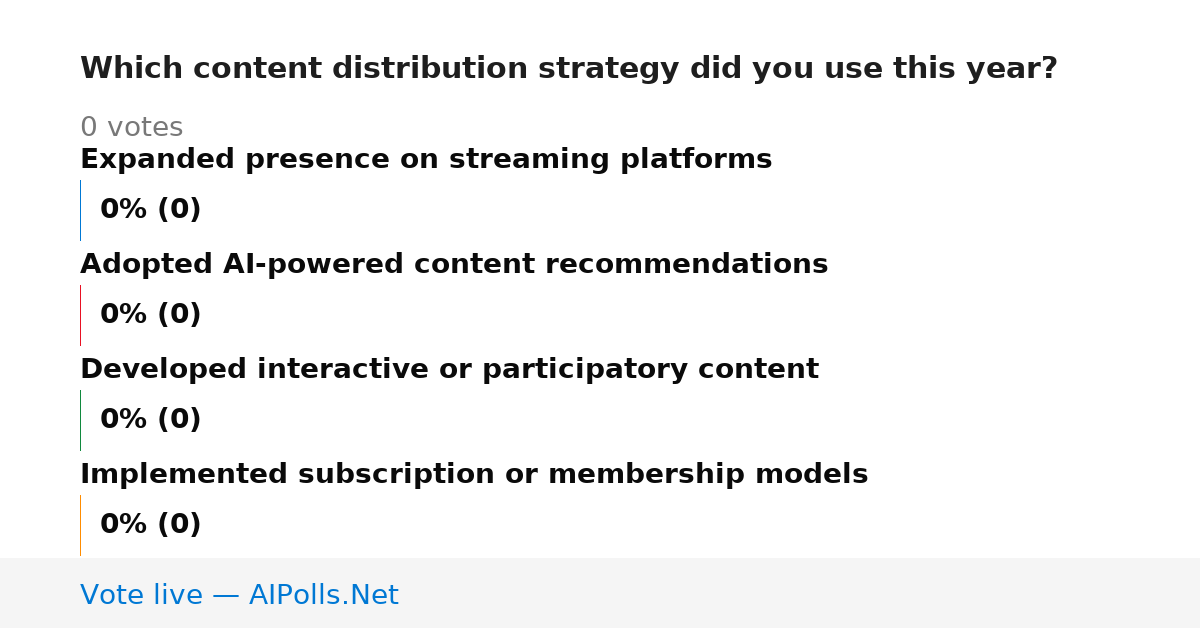1200x628 pixels.
Task: Click '0% (0)' under interactive or participatory content
Action: pos(150,420)
